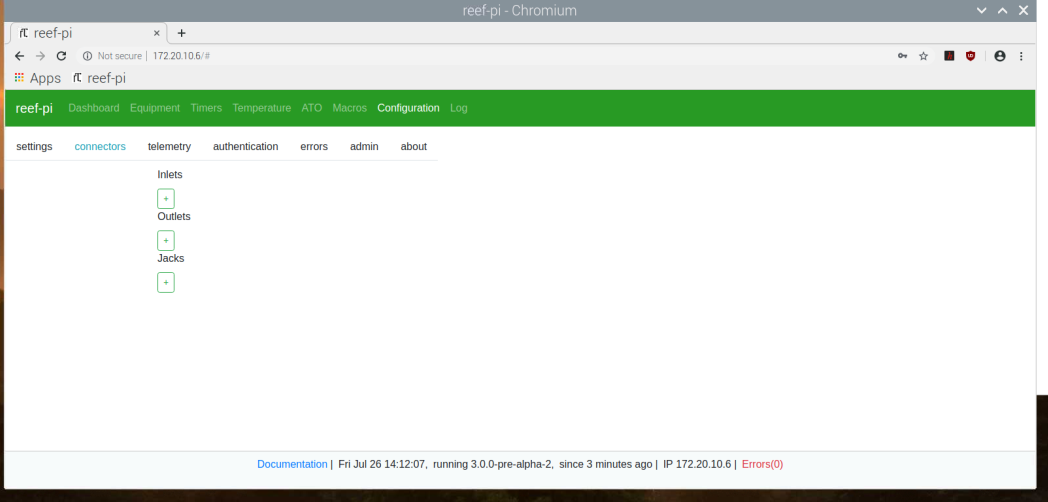Open the reef-pi bookmark in bookmarks bar

pyautogui.click(x=99, y=78)
